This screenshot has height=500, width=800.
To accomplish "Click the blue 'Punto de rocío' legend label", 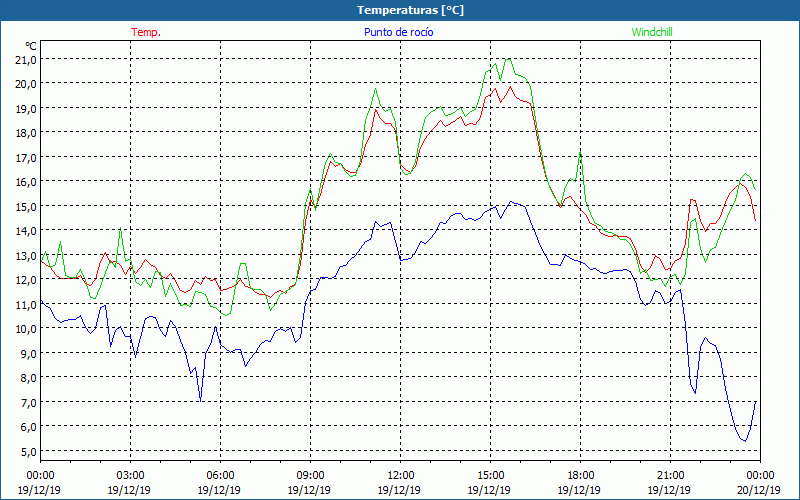I will point(398,32).
